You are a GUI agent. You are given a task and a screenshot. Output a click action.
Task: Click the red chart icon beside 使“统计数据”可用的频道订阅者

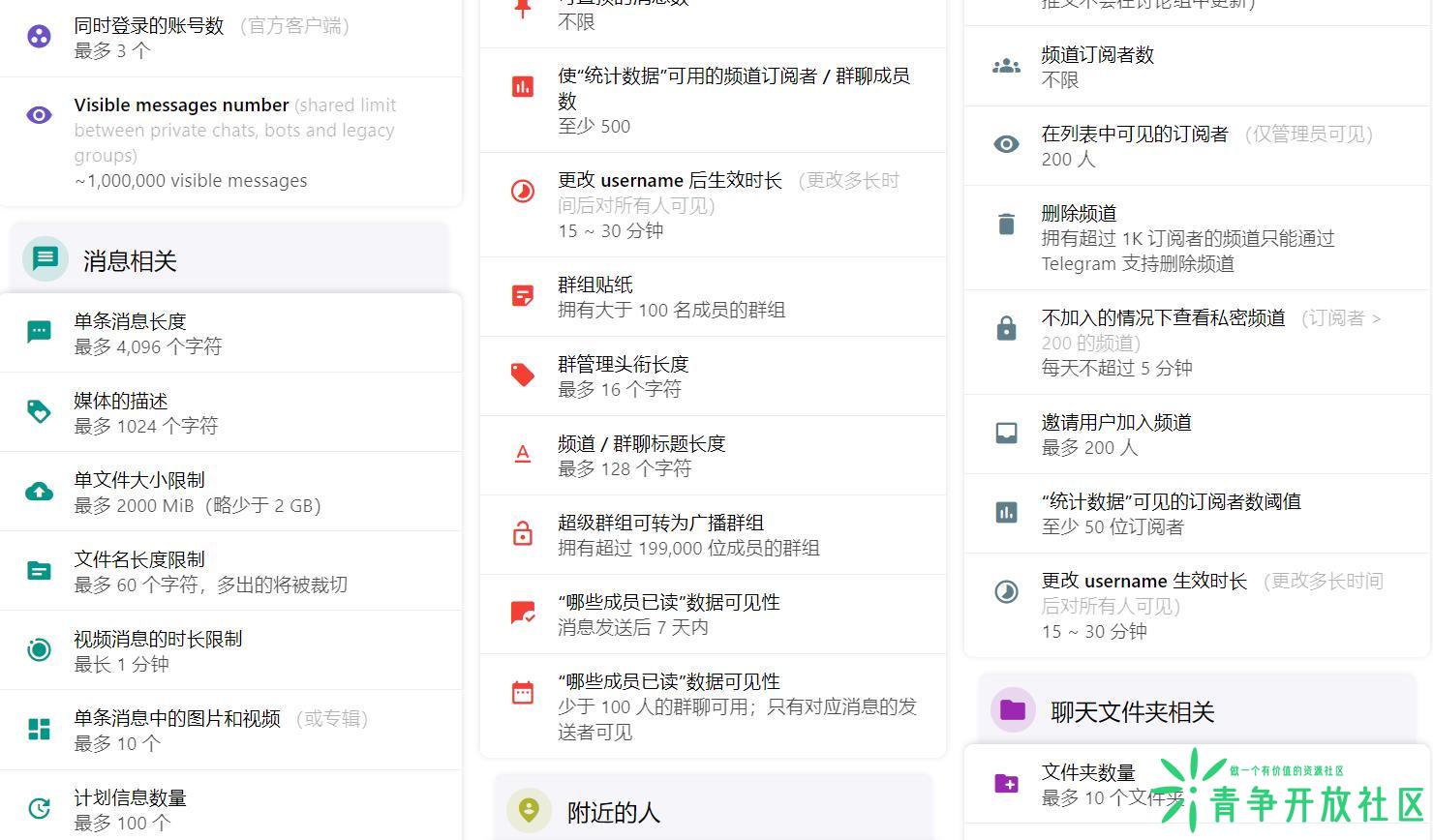[523, 87]
